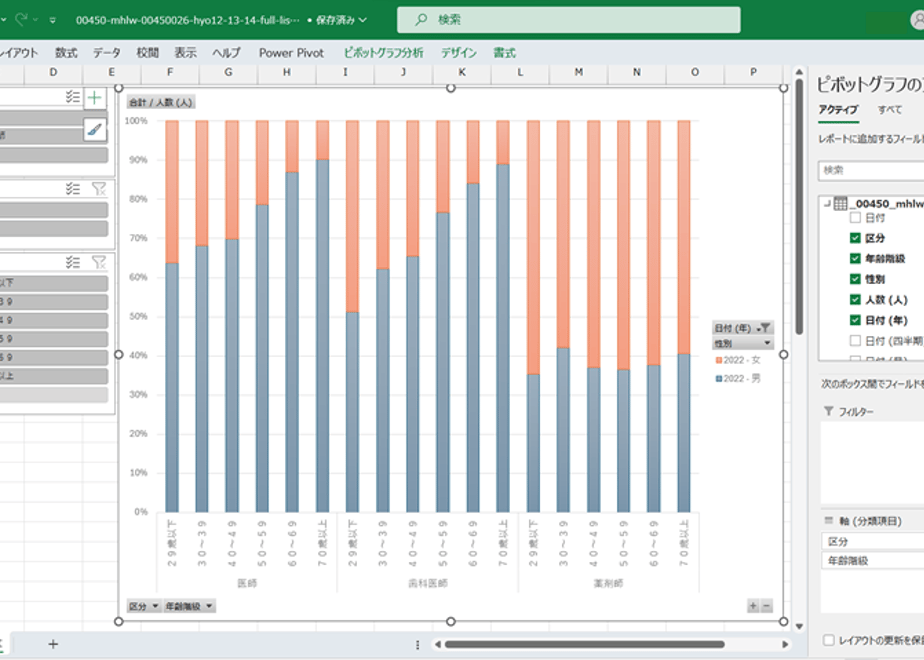Click the 年齢階級 item in axis area
The image size is (924, 660).
point(872,561)
